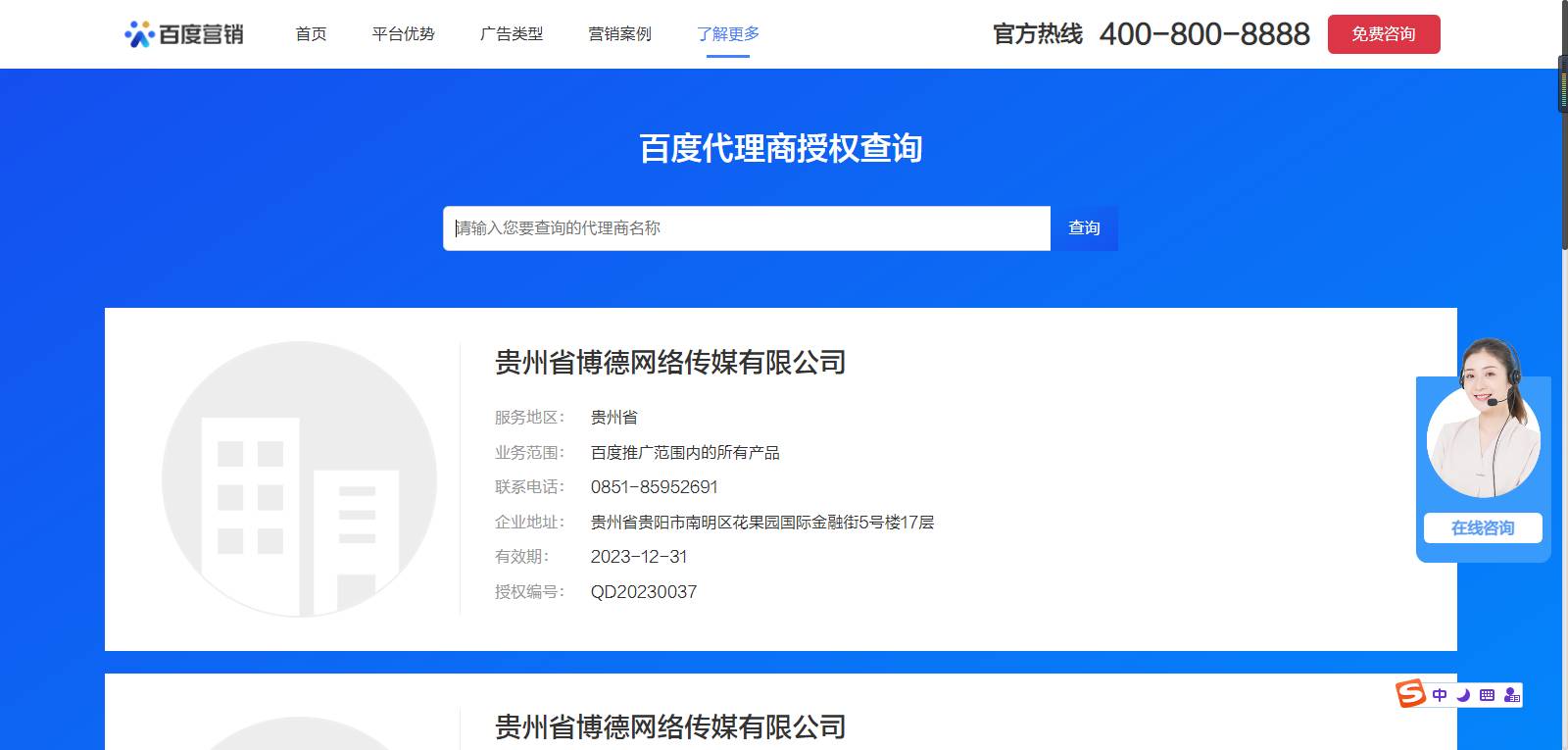Click the 了解更多 navigation tab
Screen dimensions: 1568x750
click(728, 34)
